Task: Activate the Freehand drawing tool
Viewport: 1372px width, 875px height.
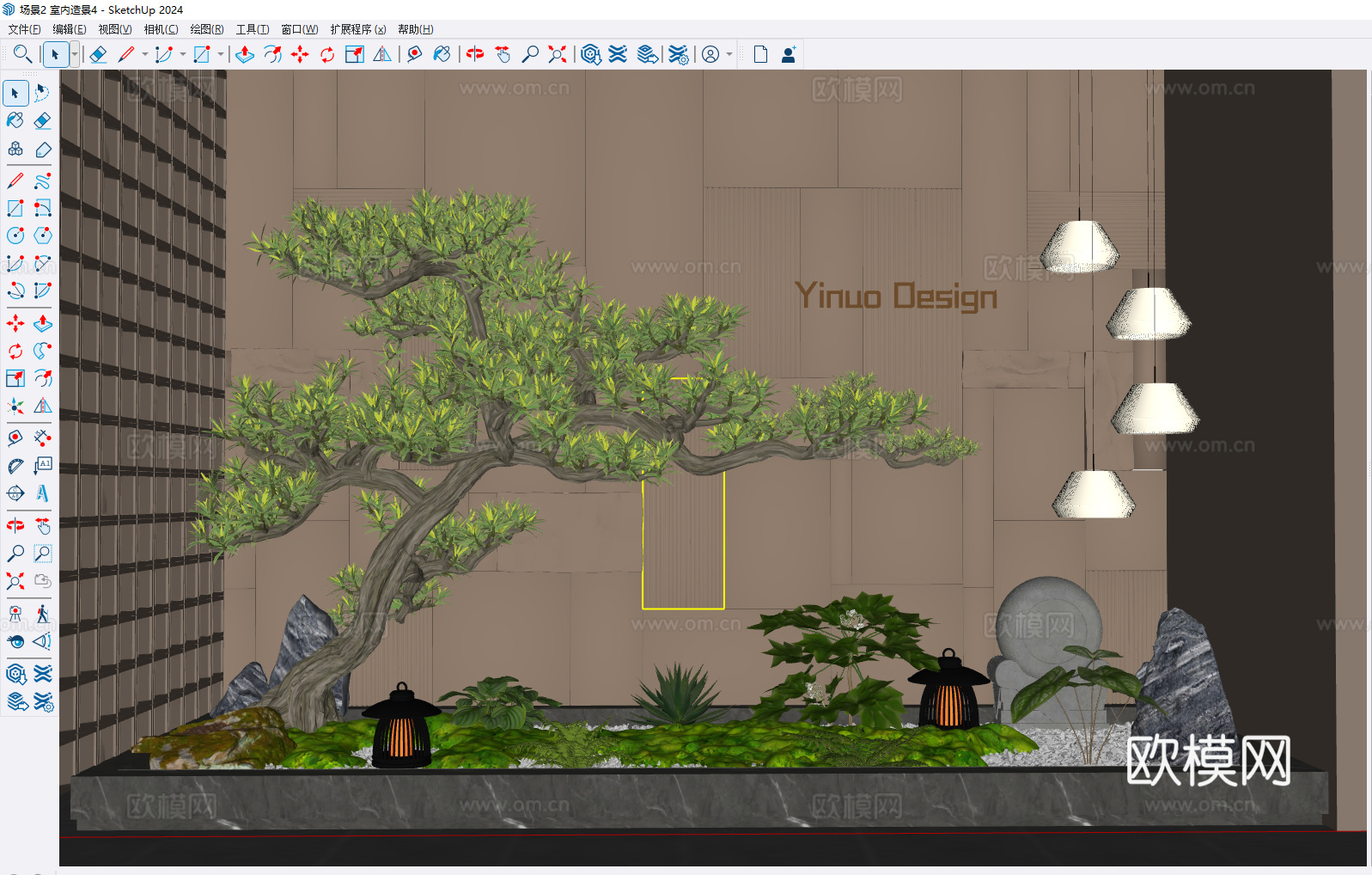Action: [42, 181]
